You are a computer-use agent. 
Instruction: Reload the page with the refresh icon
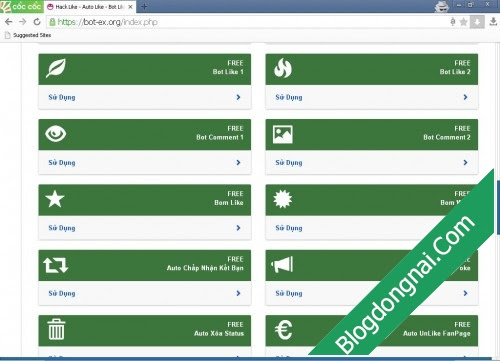click(x=37, y=22)
